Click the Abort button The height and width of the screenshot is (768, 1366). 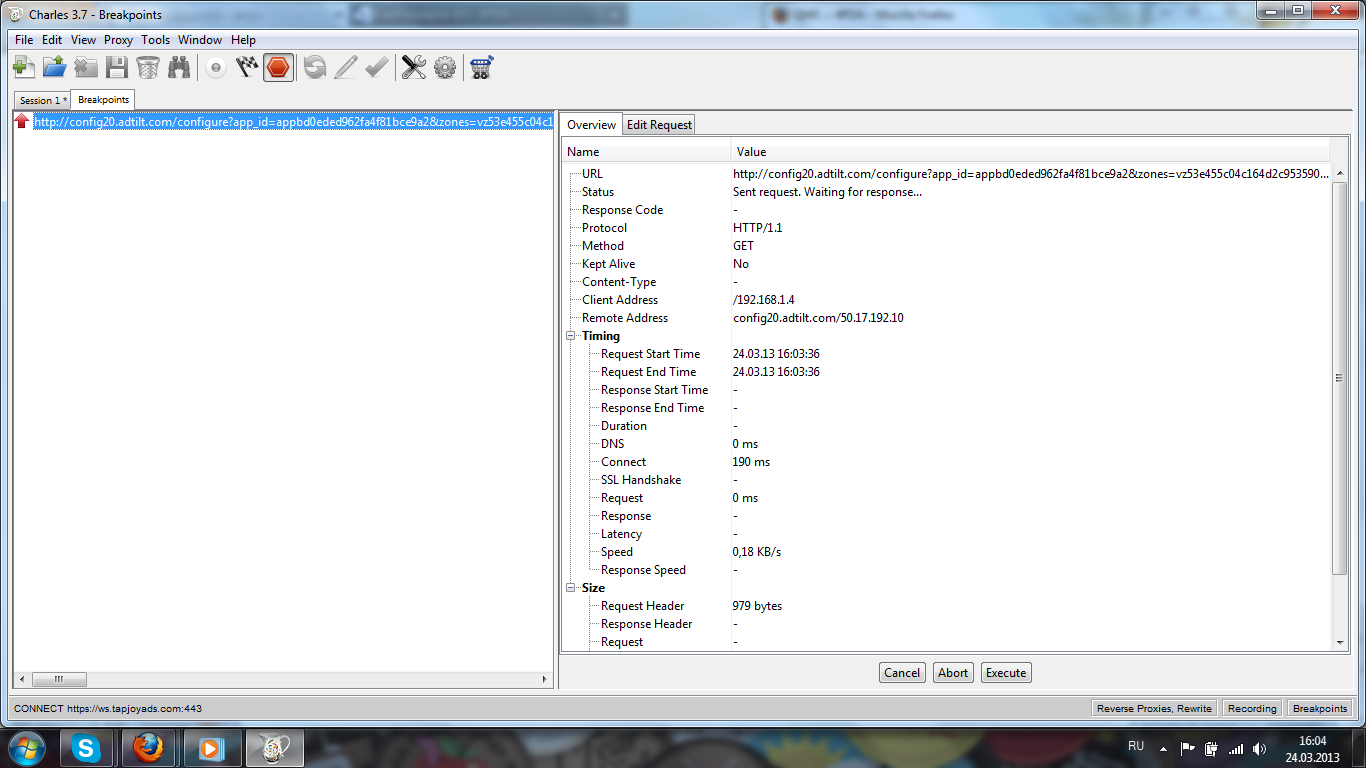pos(953,673)
